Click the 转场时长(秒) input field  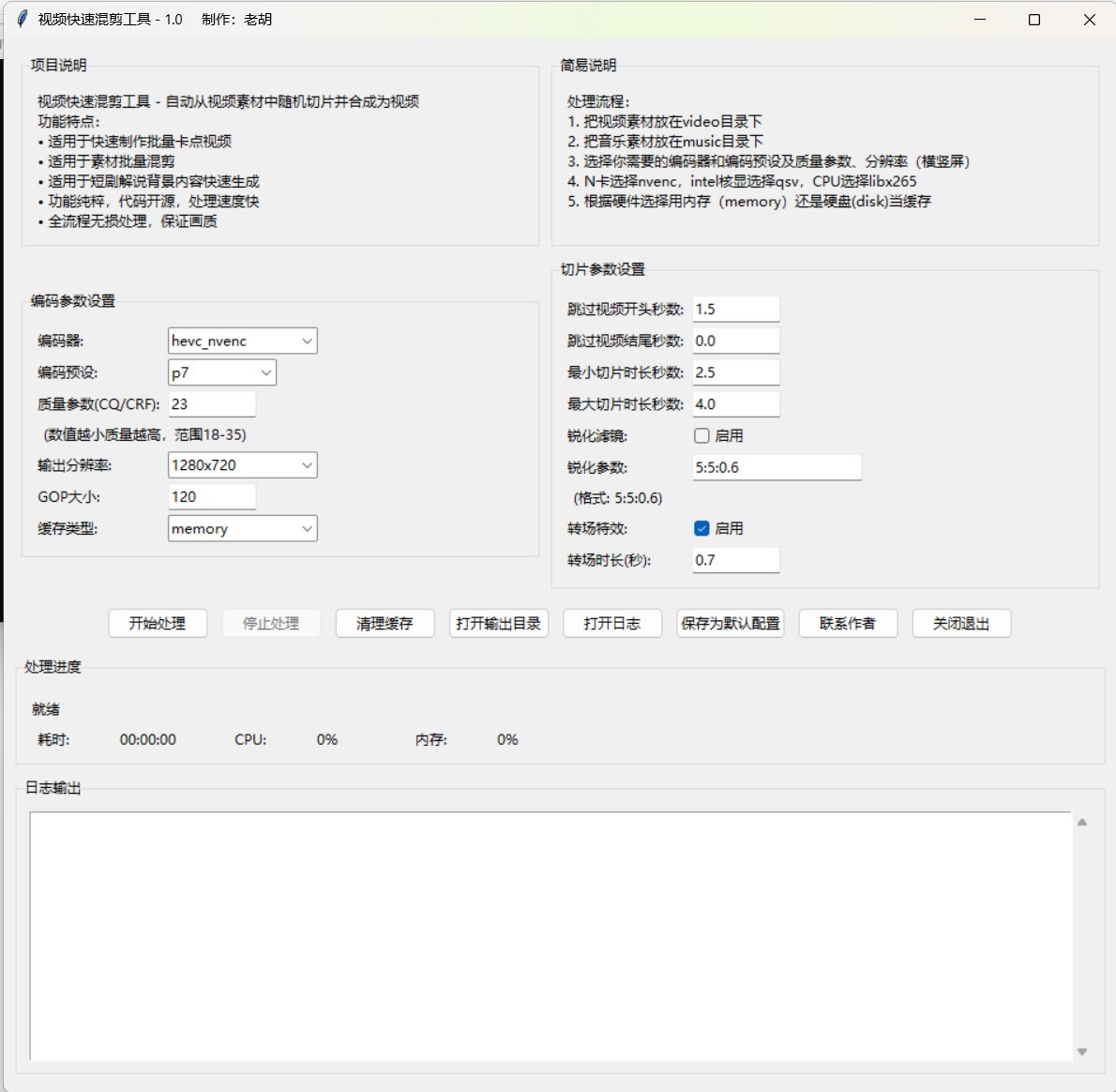[x=735, y=560]
